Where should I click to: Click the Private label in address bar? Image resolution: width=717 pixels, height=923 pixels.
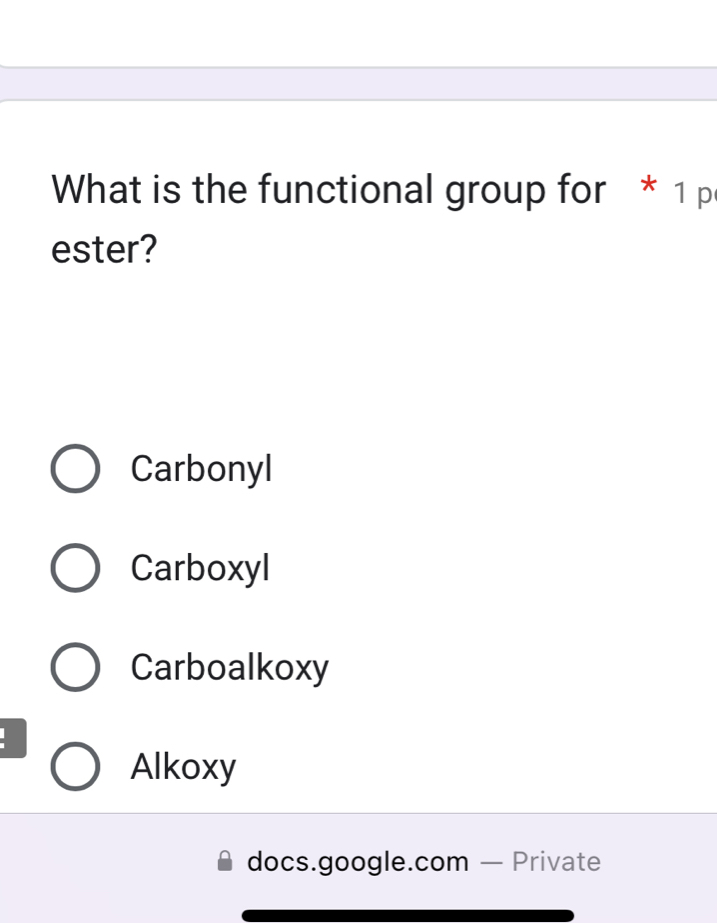point(556,861)
